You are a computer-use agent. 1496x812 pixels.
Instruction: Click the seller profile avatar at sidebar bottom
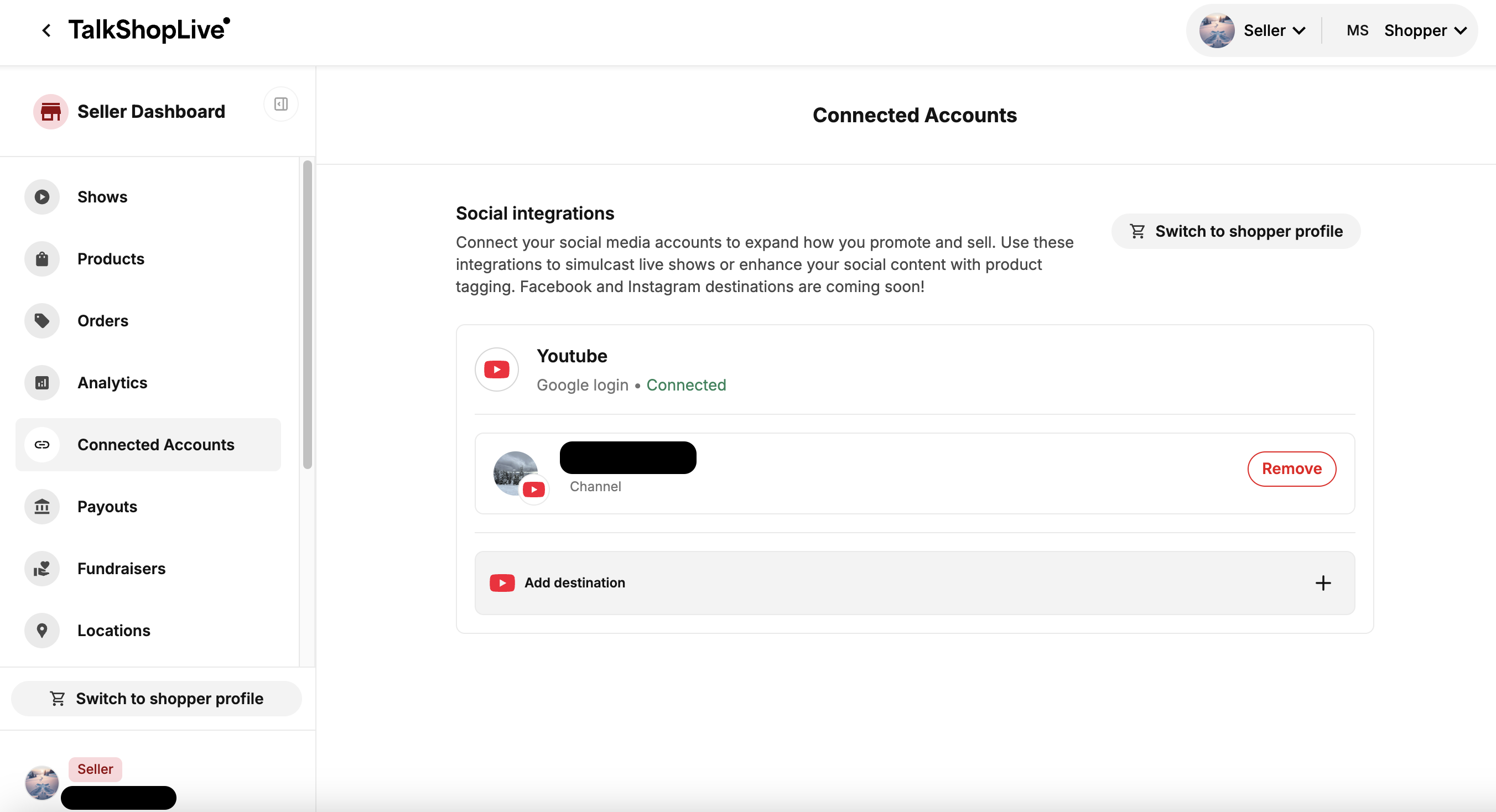[x=42, y=782]
